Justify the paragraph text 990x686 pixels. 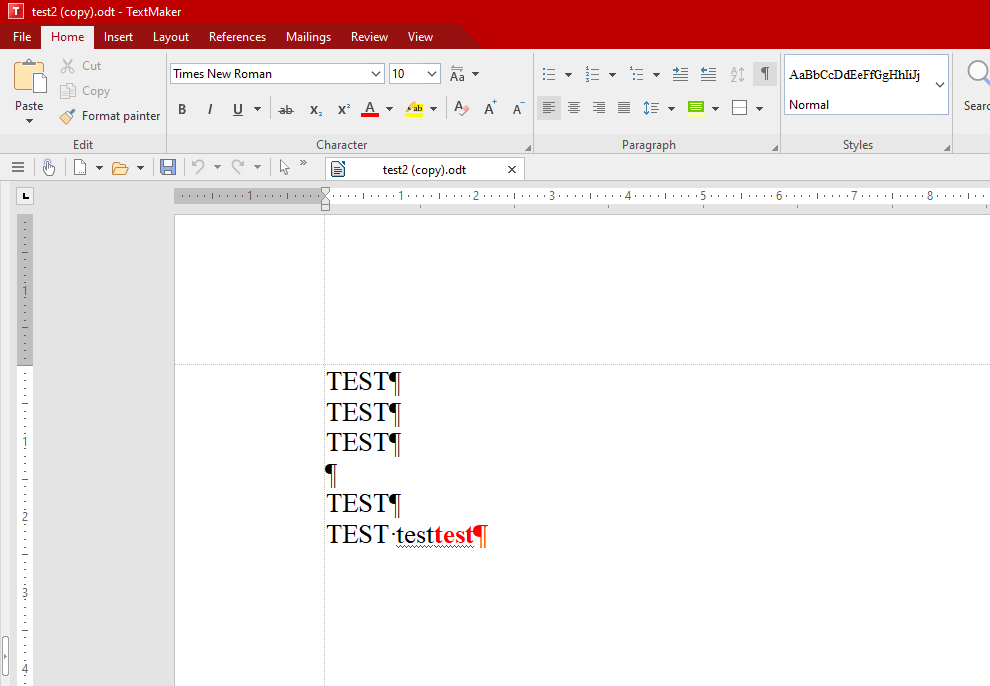coord(624,108)
